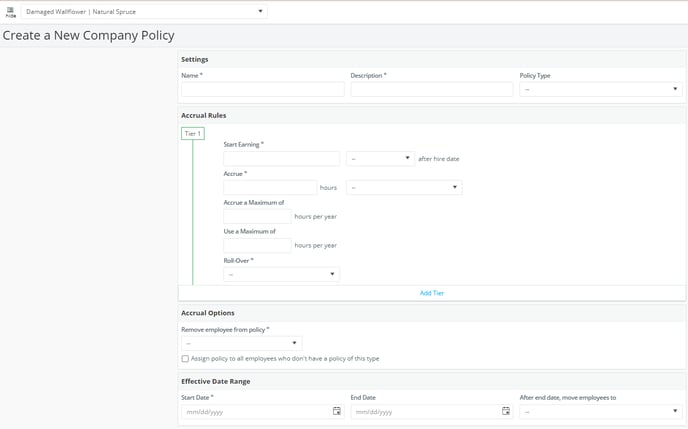The image size is (688, 429).
Task: Open Remove employee from policy dropdown
Action: (x=241, y=343)
